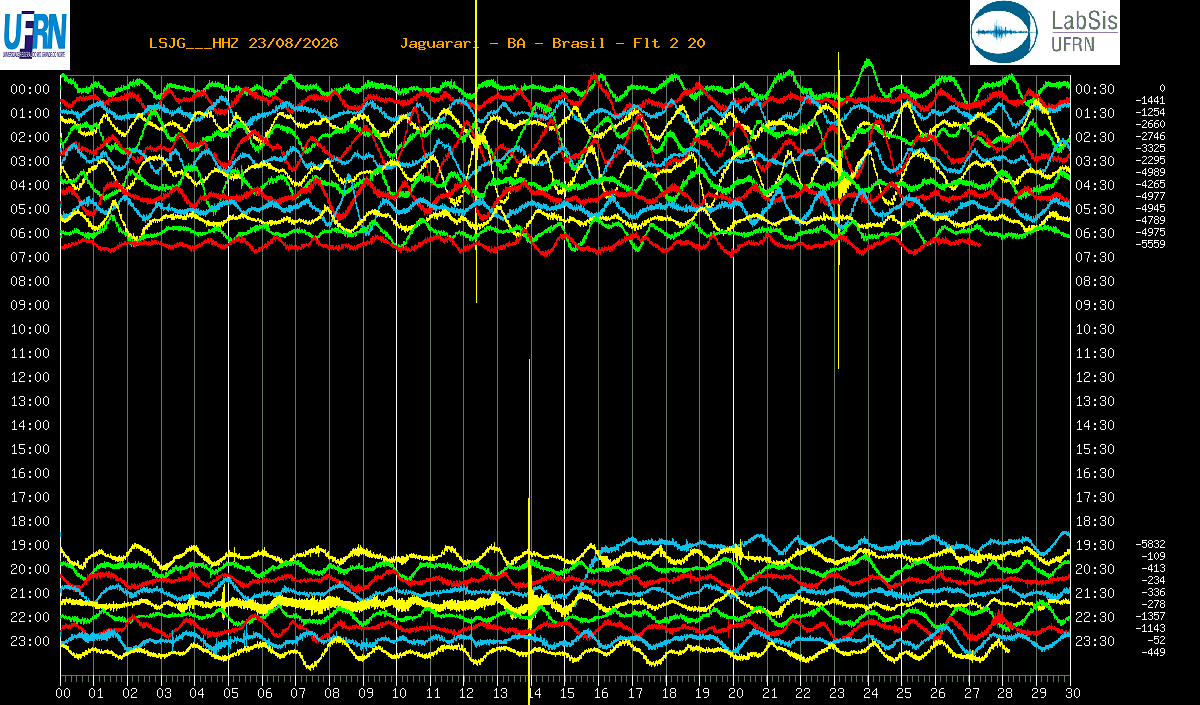1200x705 pixels.
Task: Click the offset value -2660
Action: coord(1151,124)
